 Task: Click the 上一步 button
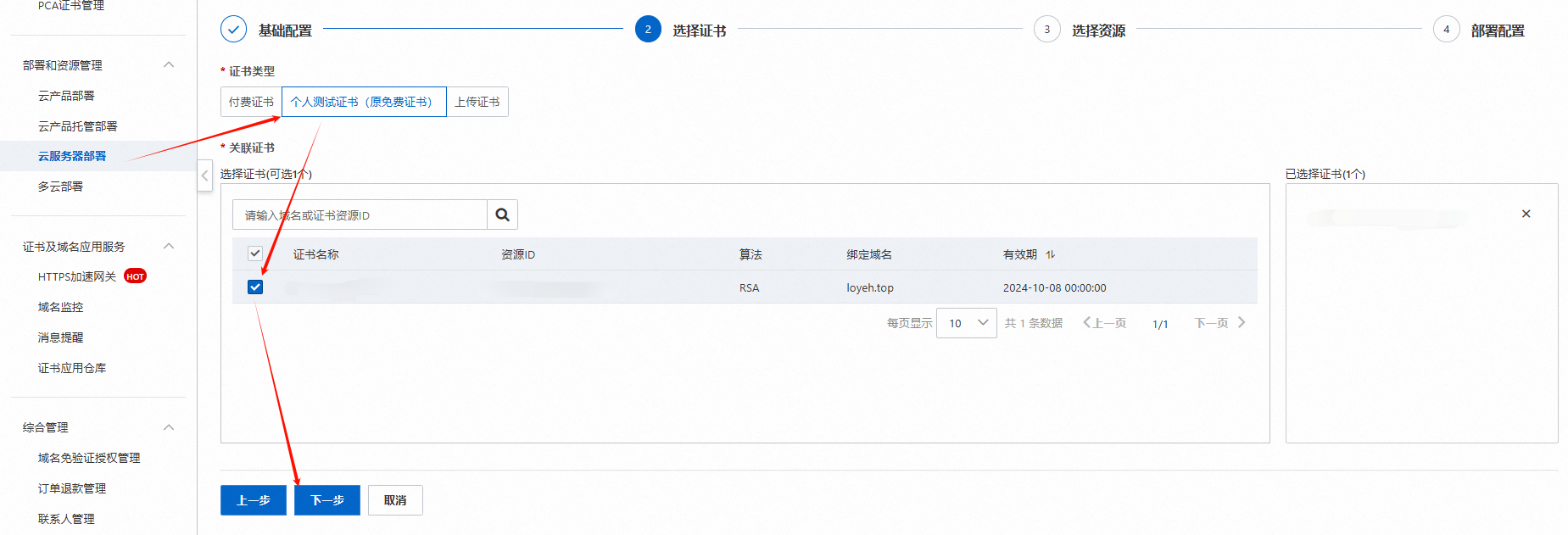coord(254,500)
